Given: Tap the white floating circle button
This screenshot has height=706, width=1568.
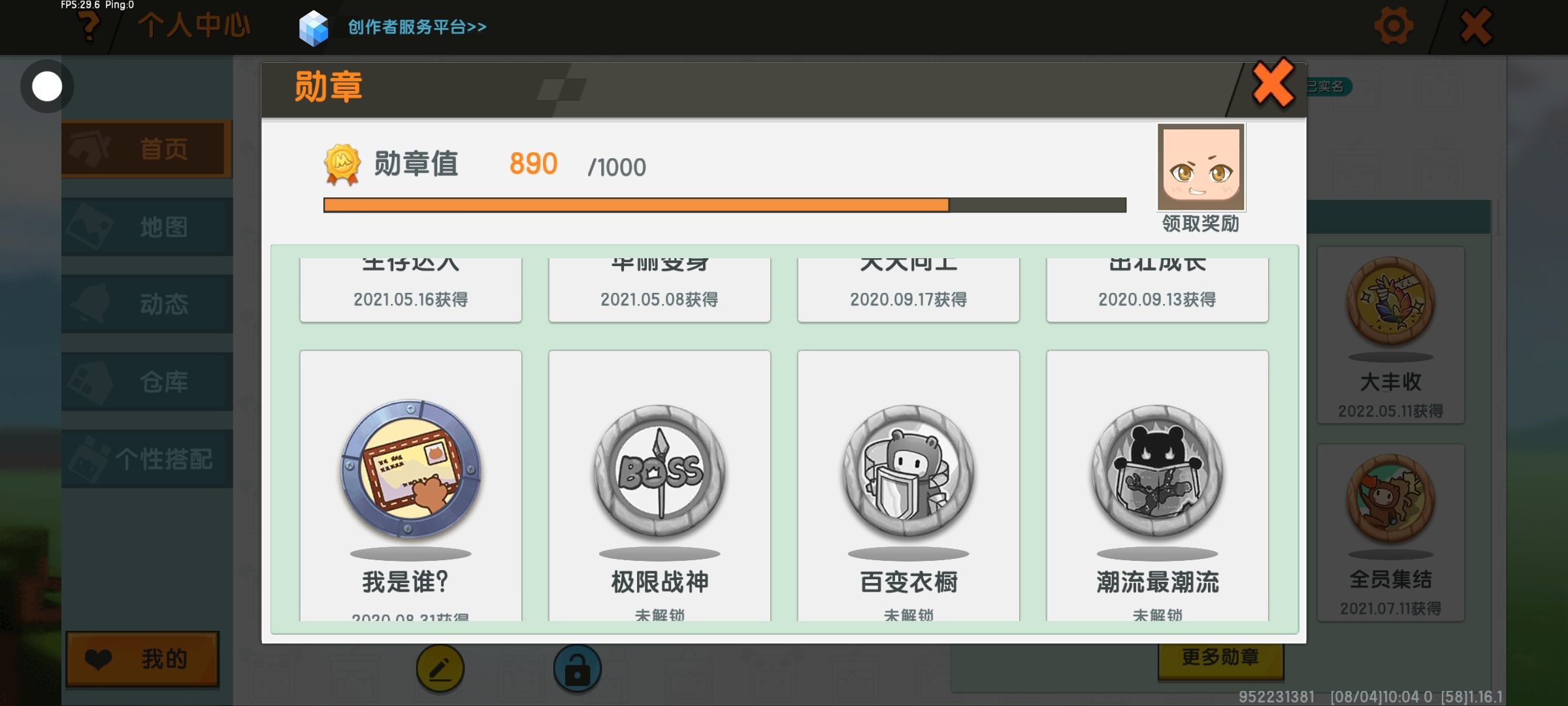Looking at the screenshot, I should [47, 86].
